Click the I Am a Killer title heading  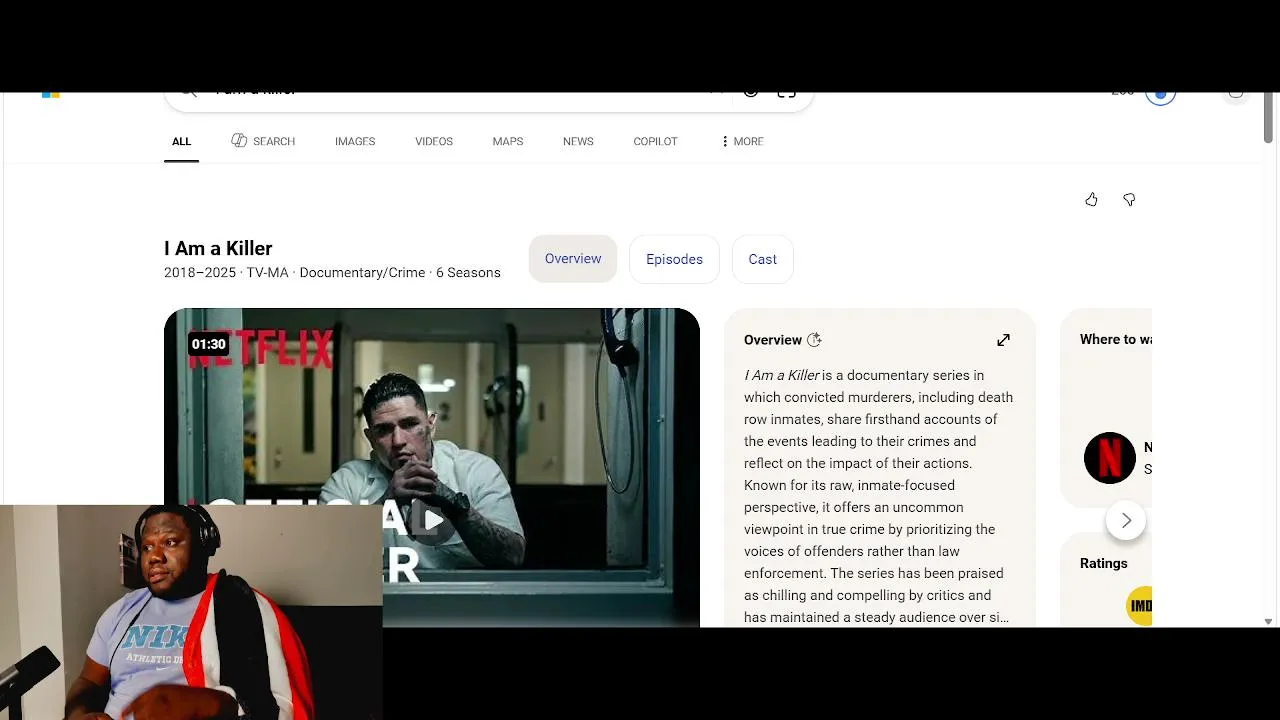pos(218,248)
